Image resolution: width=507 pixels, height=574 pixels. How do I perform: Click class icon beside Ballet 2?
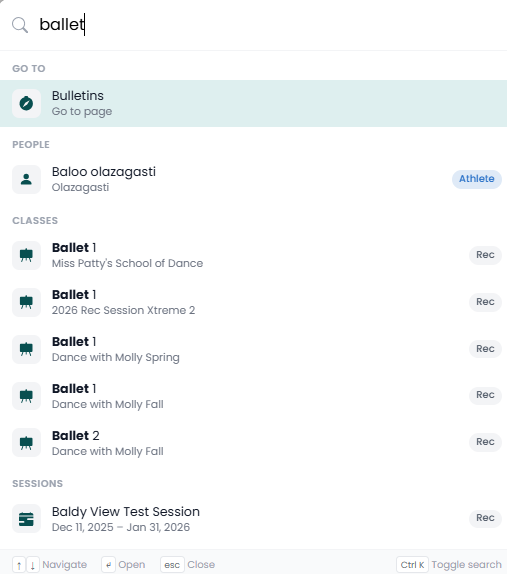tap(26, 443)
